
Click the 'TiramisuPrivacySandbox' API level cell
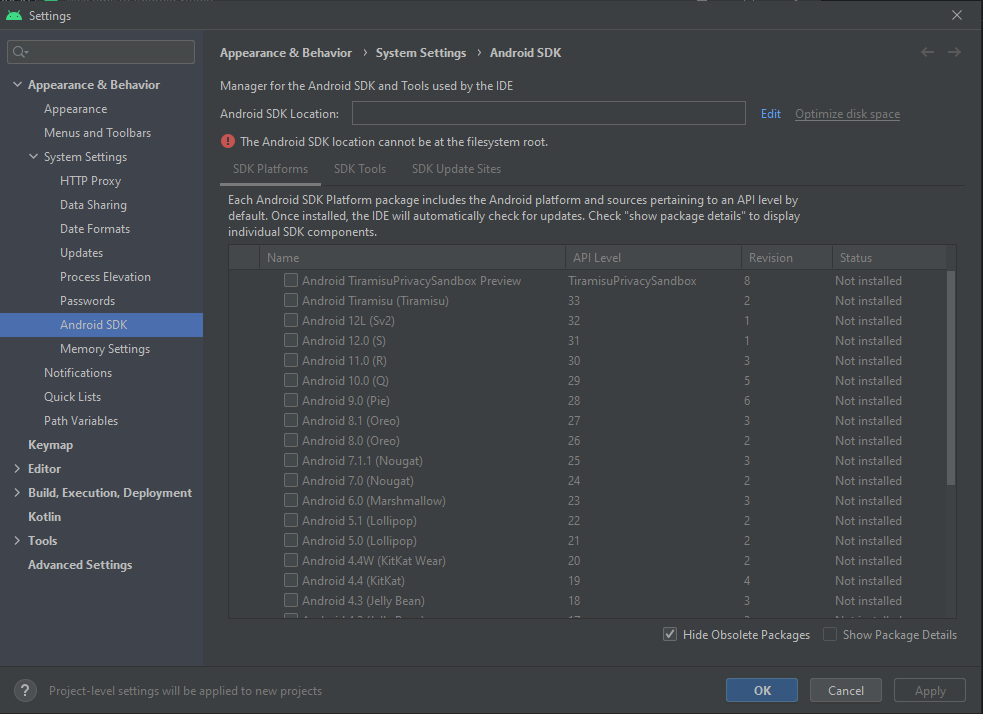(x=632, y=281)
